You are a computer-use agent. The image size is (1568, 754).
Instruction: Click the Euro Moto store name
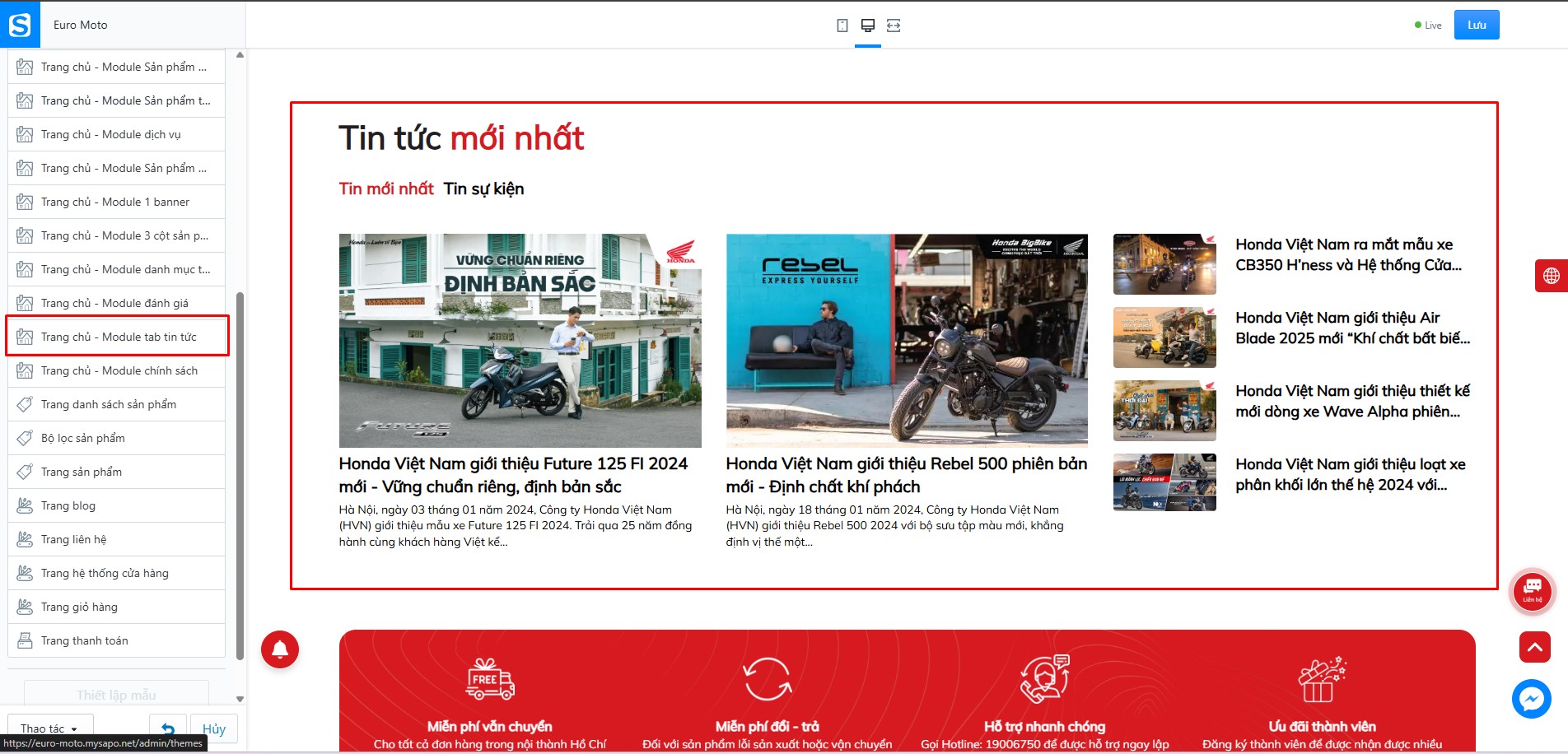(x=81, y=25)
